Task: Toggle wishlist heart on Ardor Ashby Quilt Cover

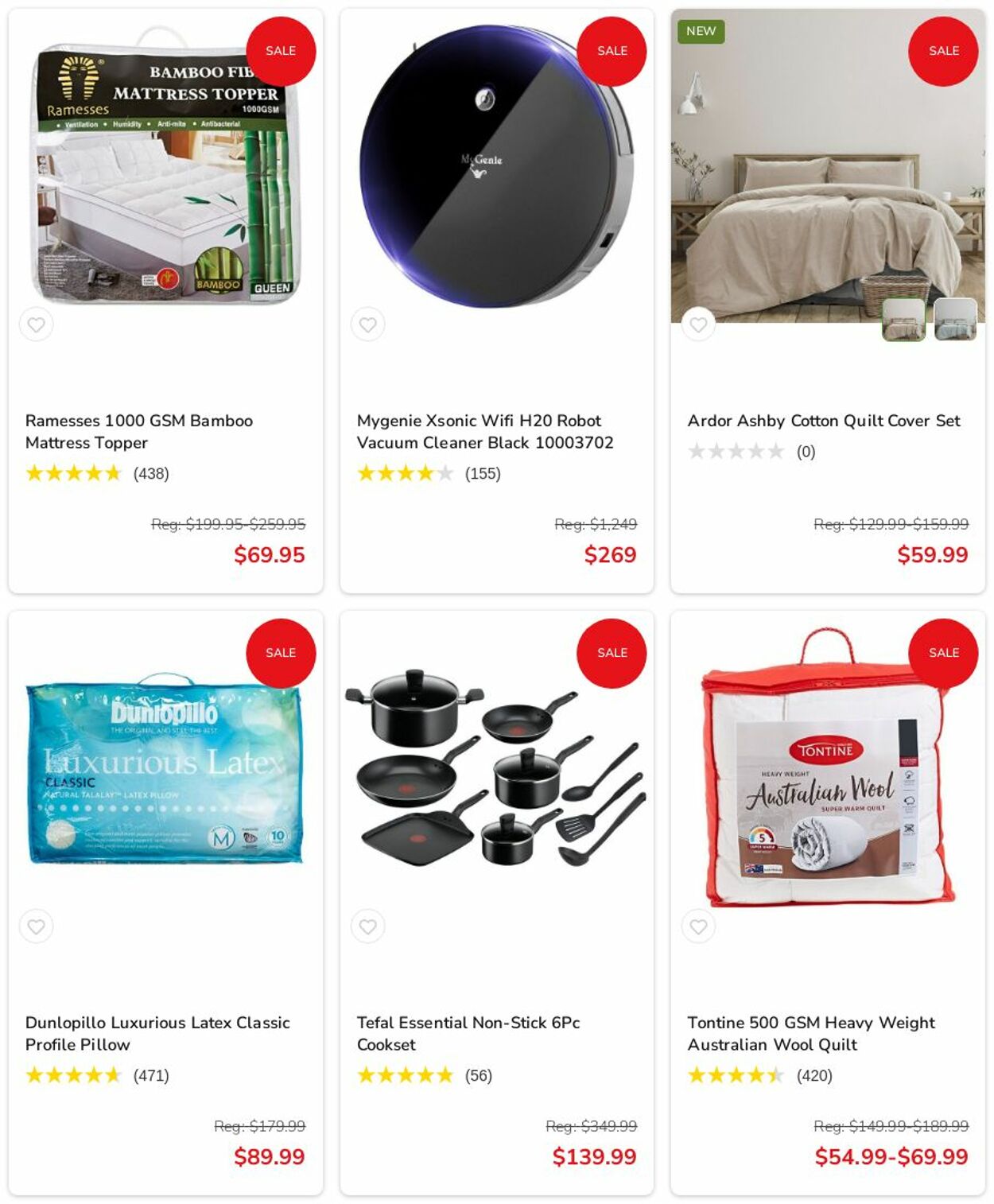Action: pyautogui.click(x=698, y=324)
